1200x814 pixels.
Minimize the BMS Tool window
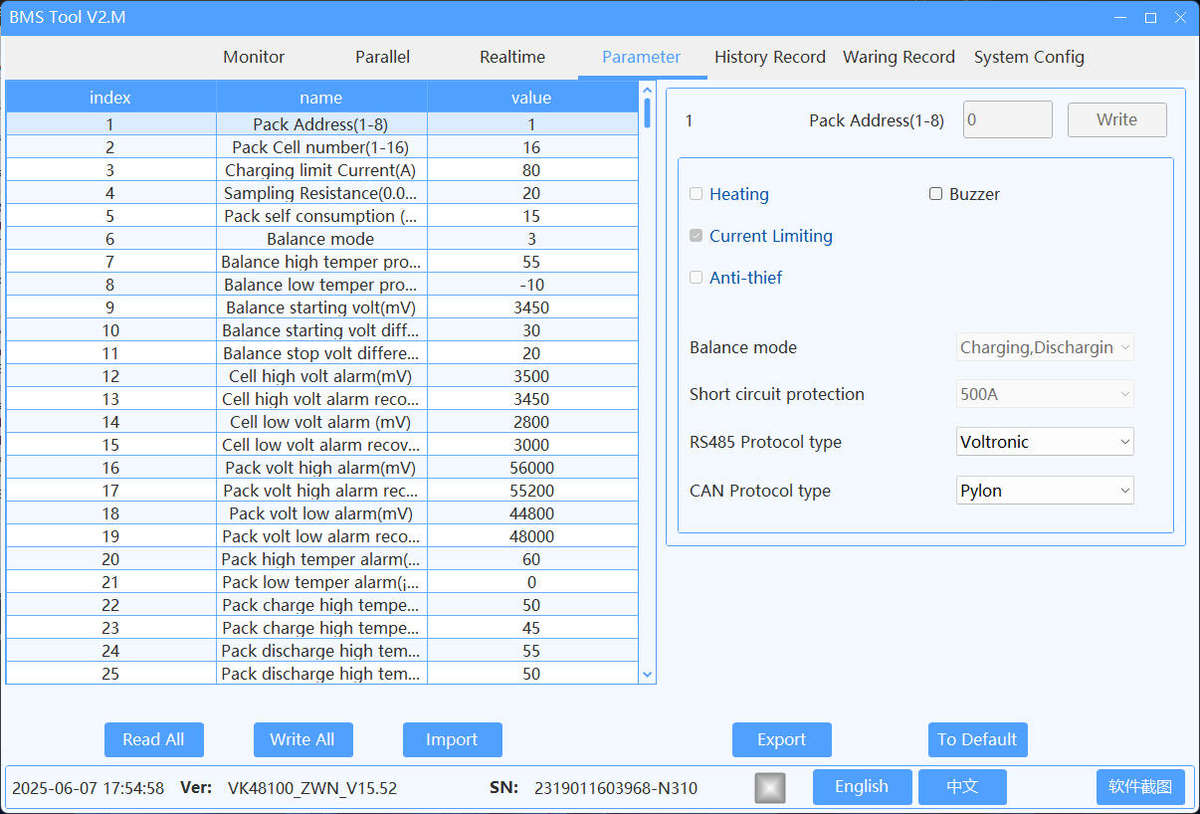(1121, 18)
